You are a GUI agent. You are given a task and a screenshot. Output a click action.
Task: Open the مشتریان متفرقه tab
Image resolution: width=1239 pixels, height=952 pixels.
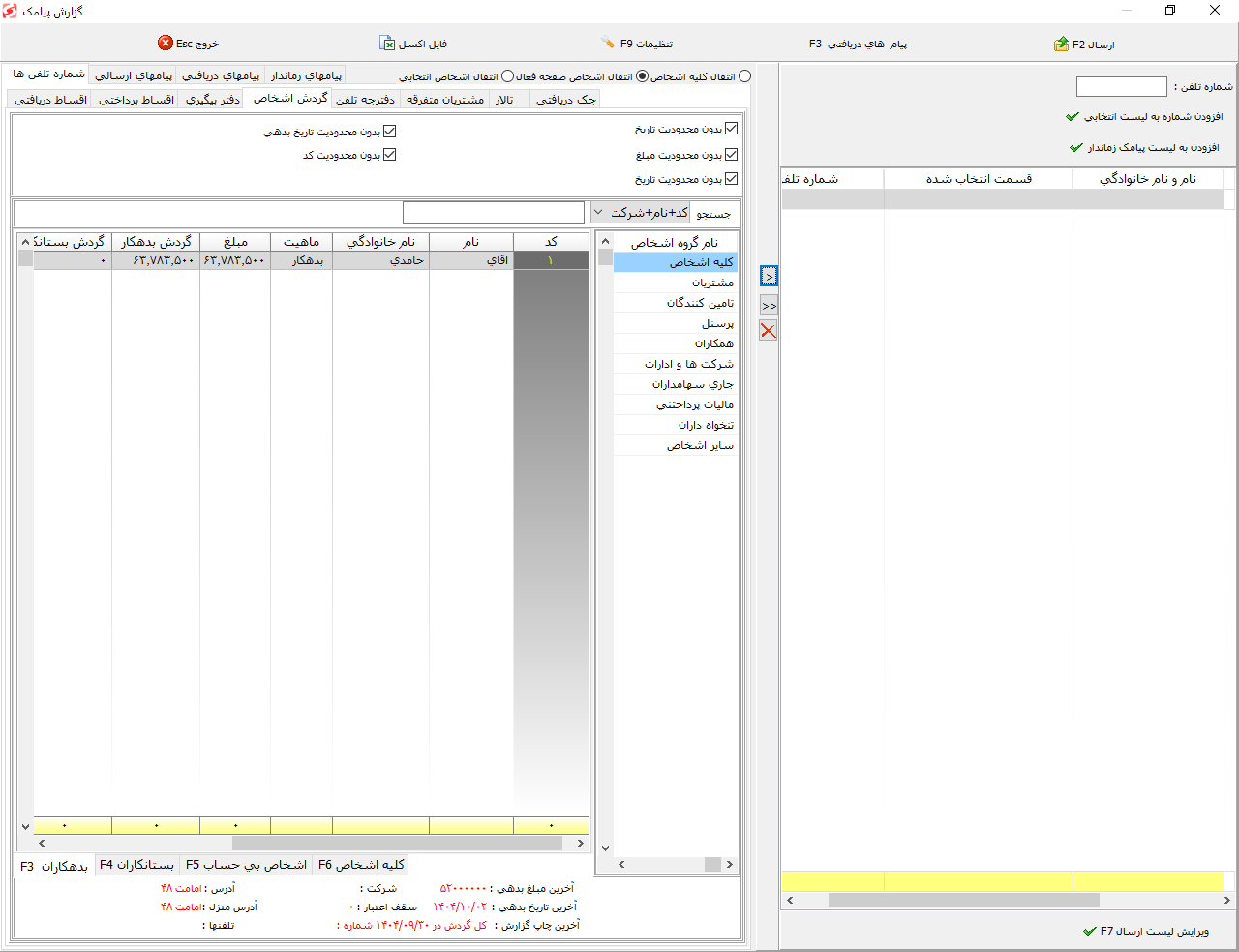[x=445, y=100]
